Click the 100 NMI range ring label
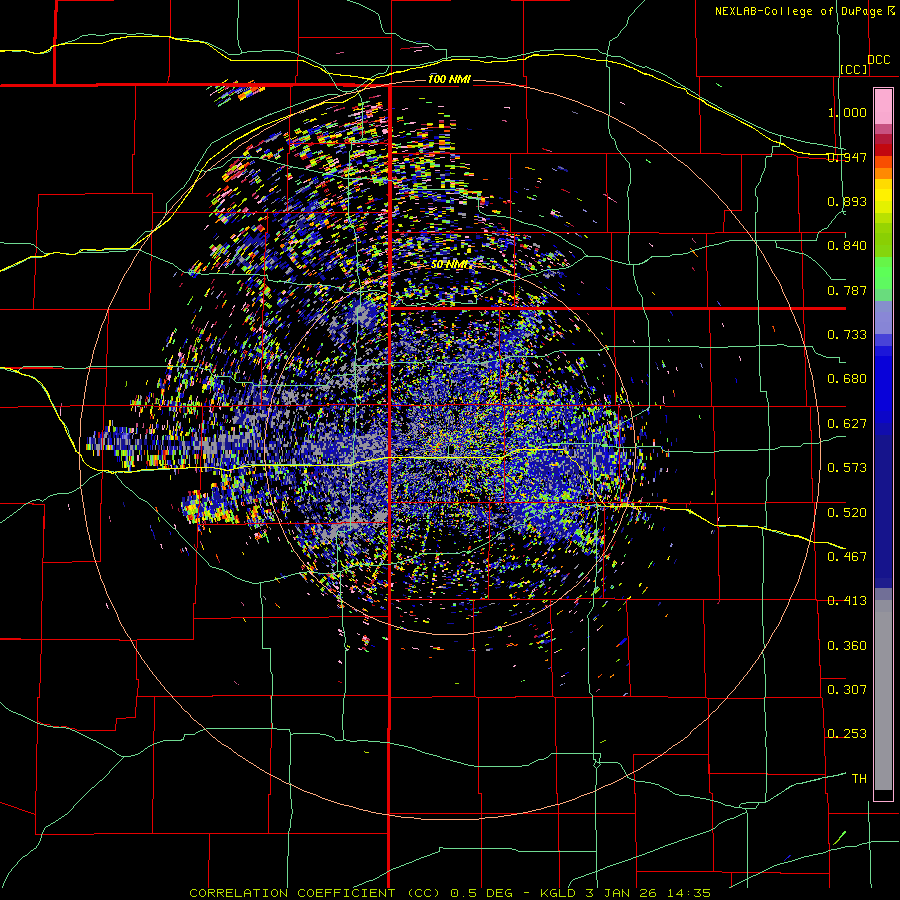This screenshot has height=900, width=900. [x=449, y=79]
